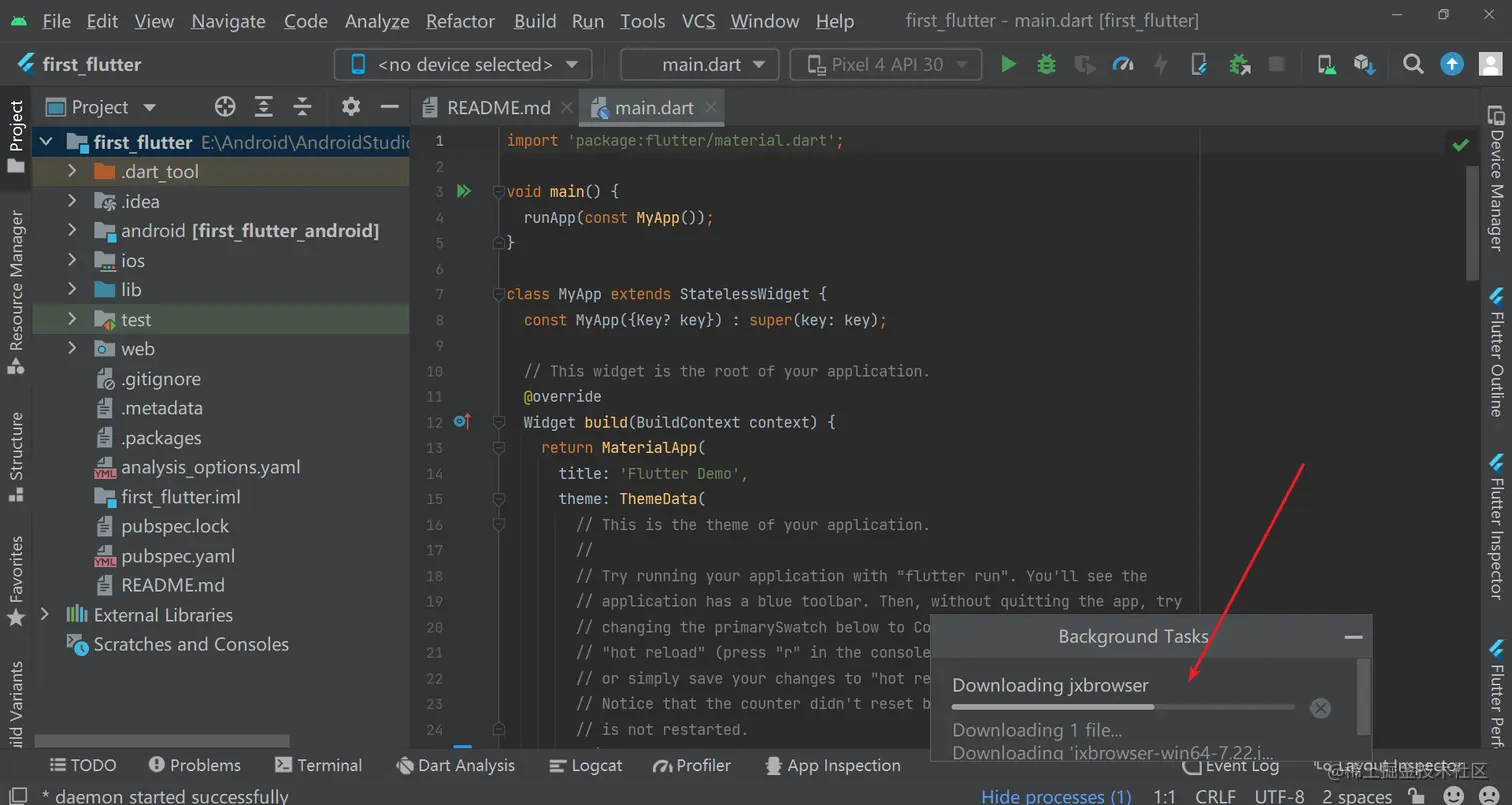Open the Terminal tool tab
This screenshot has width=1512, height=805.
click(x=318, y=765)
